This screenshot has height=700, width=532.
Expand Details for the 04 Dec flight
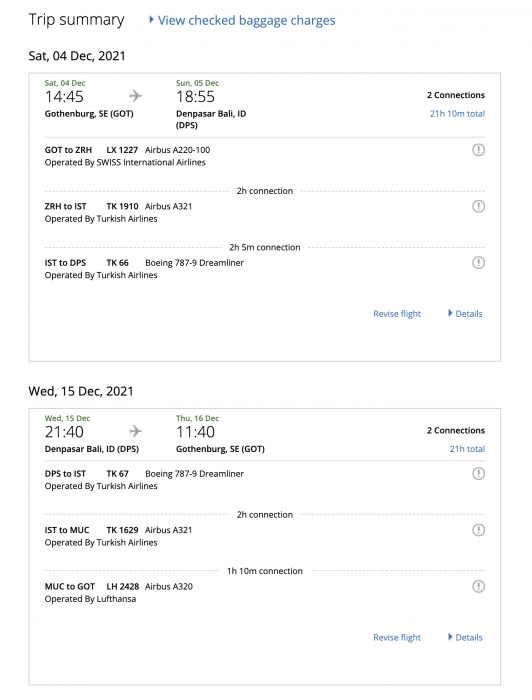tap(466, 313)
